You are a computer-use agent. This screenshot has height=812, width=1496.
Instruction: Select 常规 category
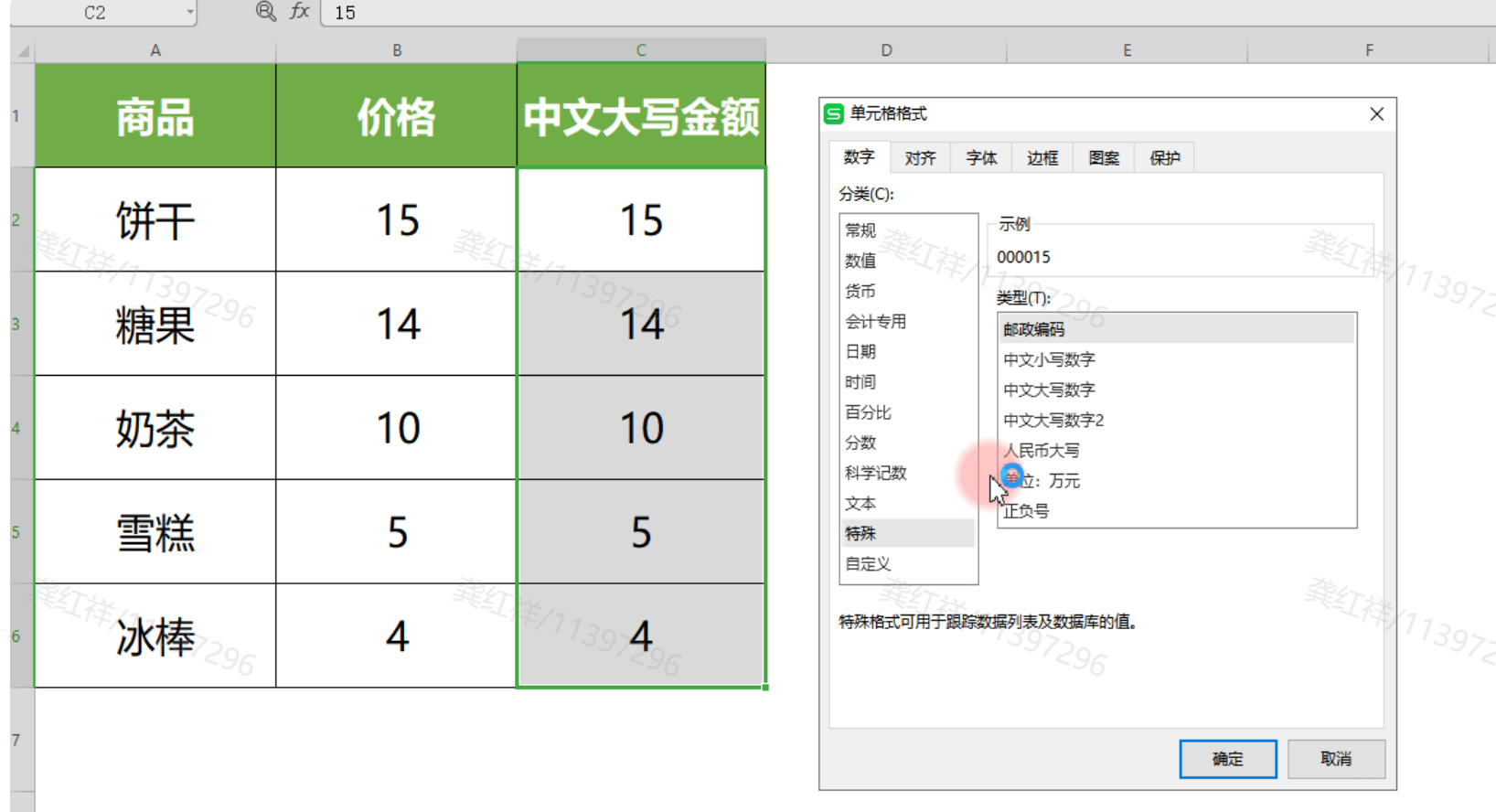pos(908,230)
